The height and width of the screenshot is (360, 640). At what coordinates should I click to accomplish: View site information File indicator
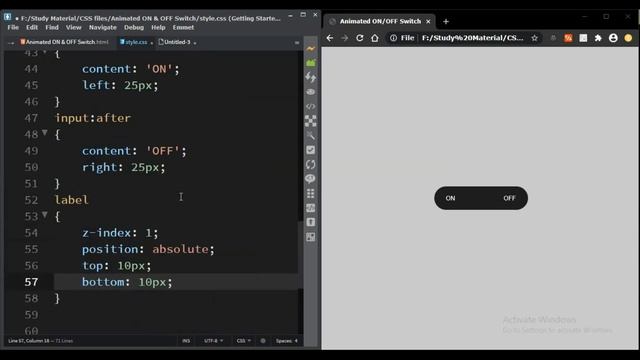[402, 38]
